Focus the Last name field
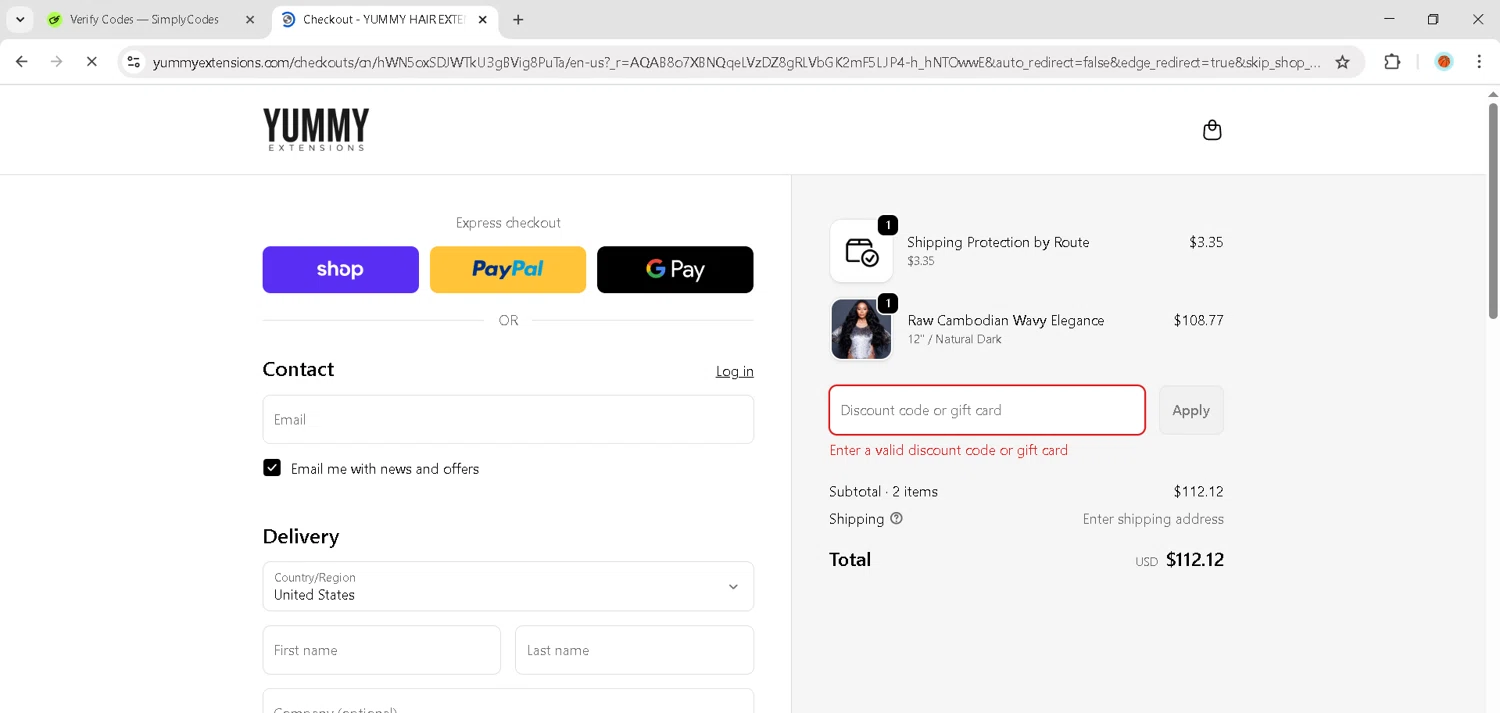Screen dimensions: 1500x713 635,650
